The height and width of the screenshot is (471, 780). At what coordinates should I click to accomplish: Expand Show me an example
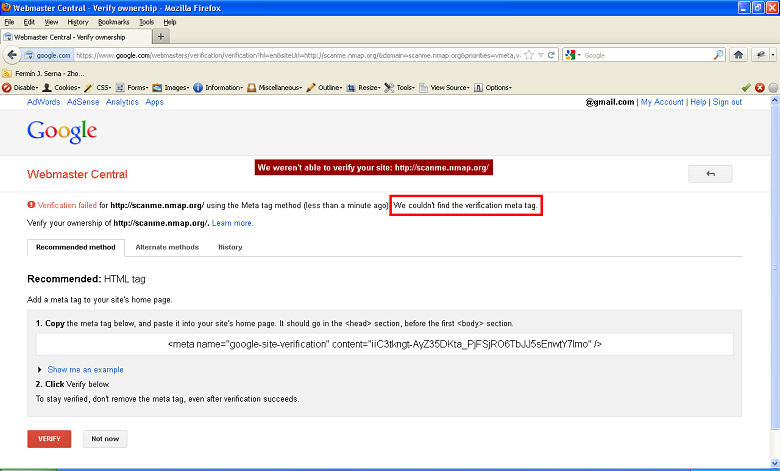point(85,370)
